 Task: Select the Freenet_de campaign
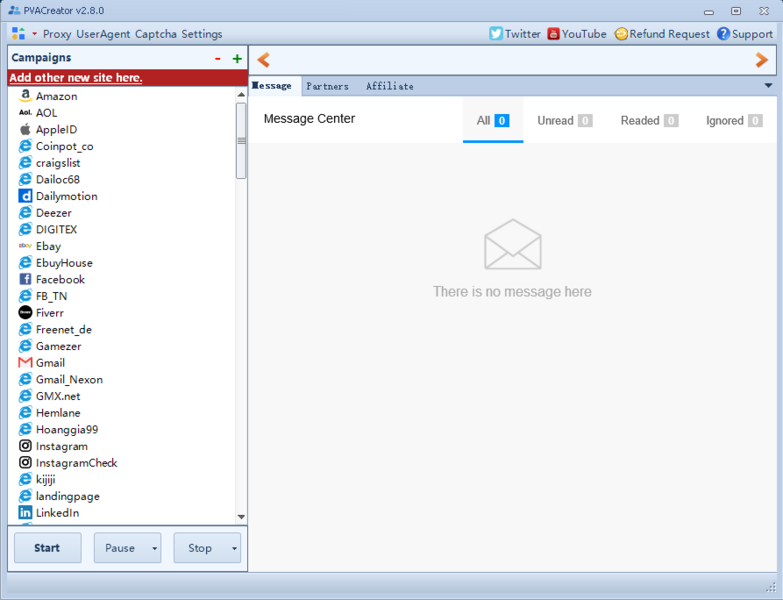[63, 329]
